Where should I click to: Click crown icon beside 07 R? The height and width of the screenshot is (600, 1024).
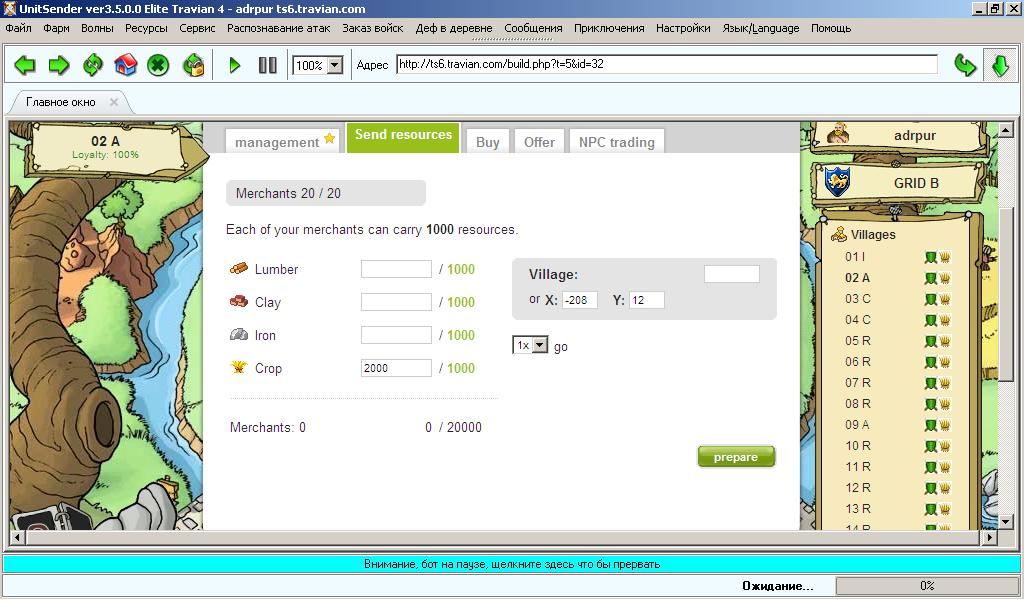tap(944, 383)
